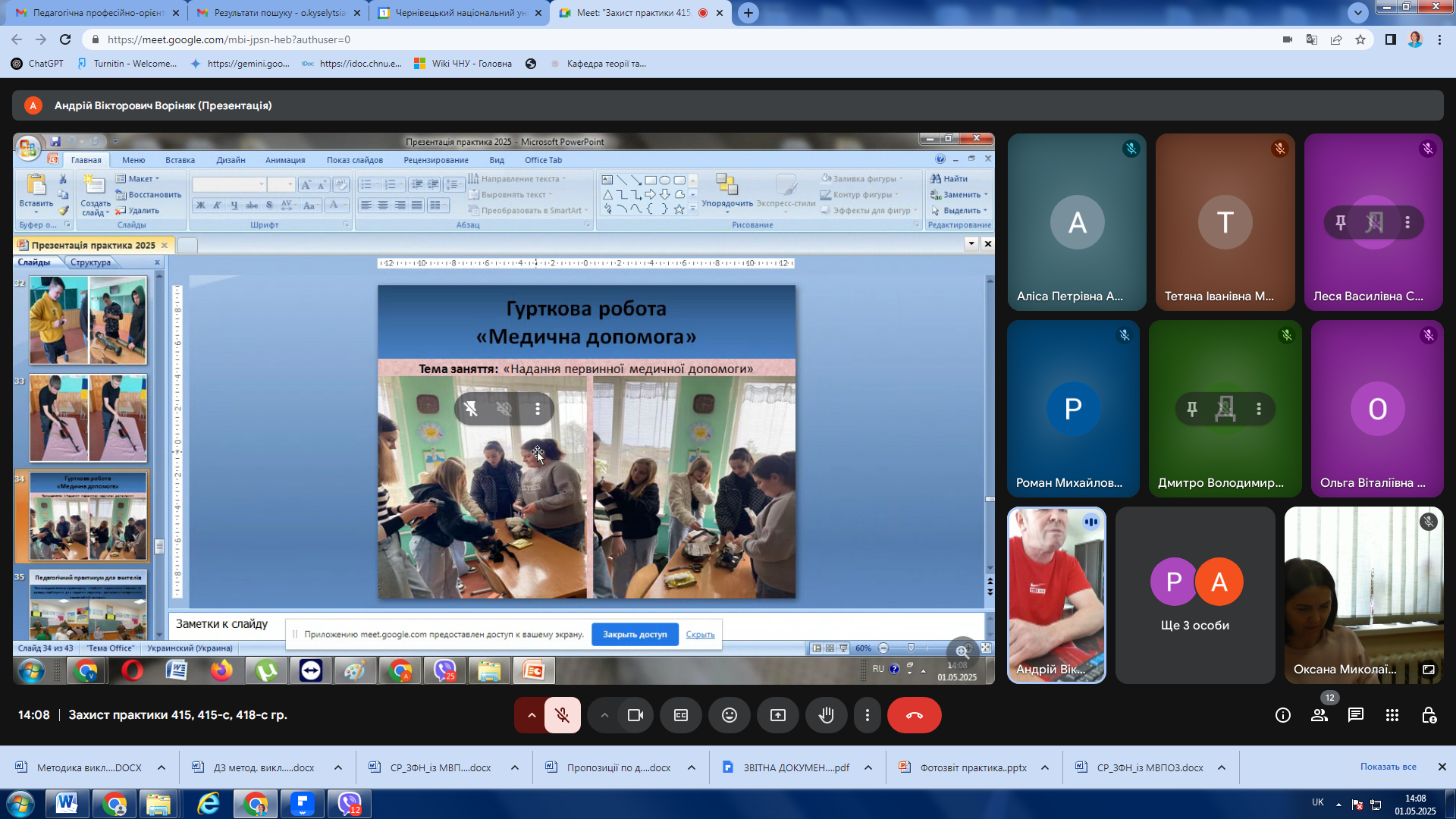Screen dimensions: 1456x819
Task: Open the Turnitin bookmark
Action: (127, 64)
